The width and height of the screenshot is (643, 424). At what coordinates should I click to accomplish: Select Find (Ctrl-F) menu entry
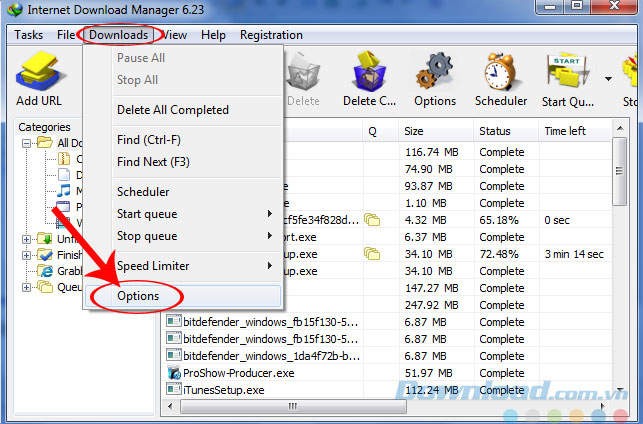coord(183,140)
